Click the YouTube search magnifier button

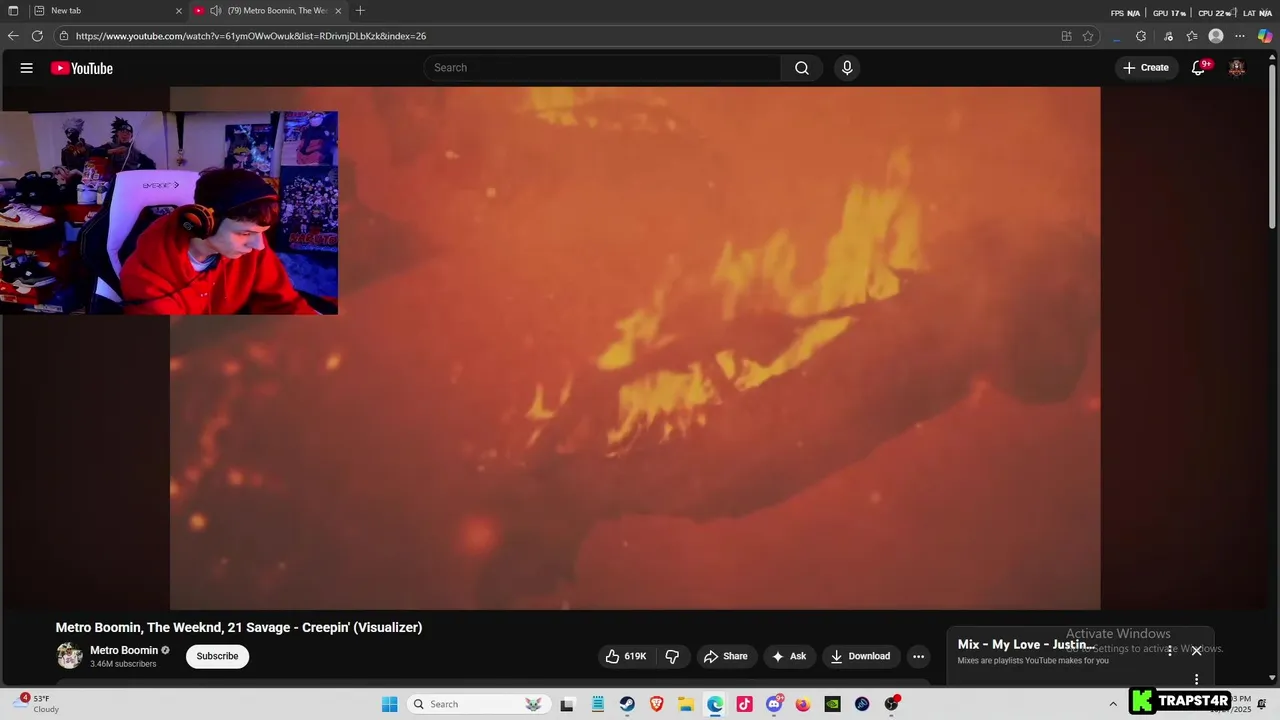pyautogui.click(x=802, y=68)
